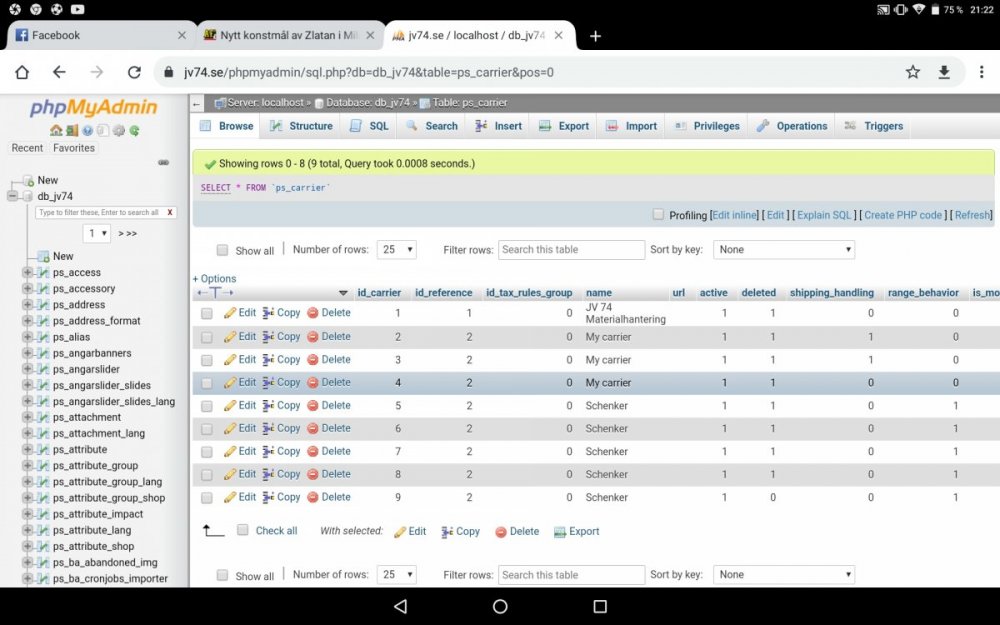This screenshot has width=1000, height=625.
Task: Bookmark this page with the star icon
Action: (x=912, y=72)
